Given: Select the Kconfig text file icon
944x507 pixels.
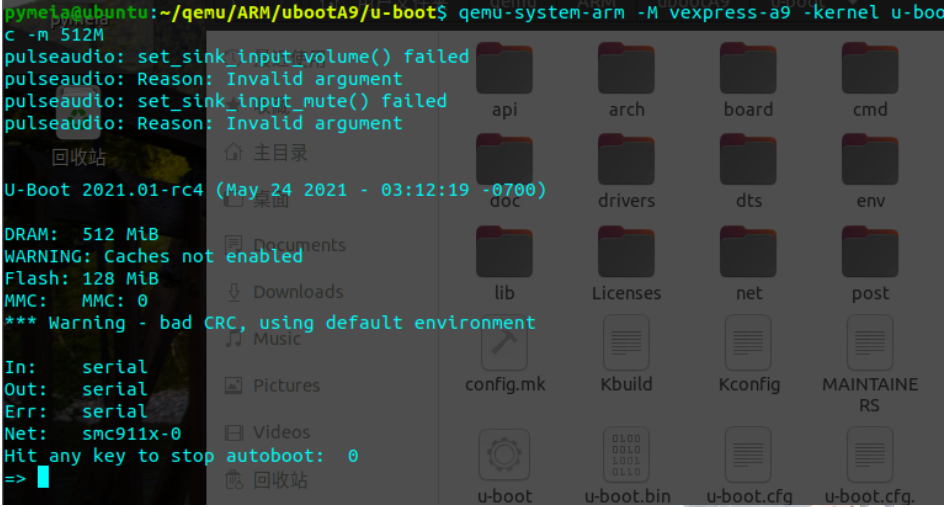Looking at the screenshot, I should (x=748, y=343).
